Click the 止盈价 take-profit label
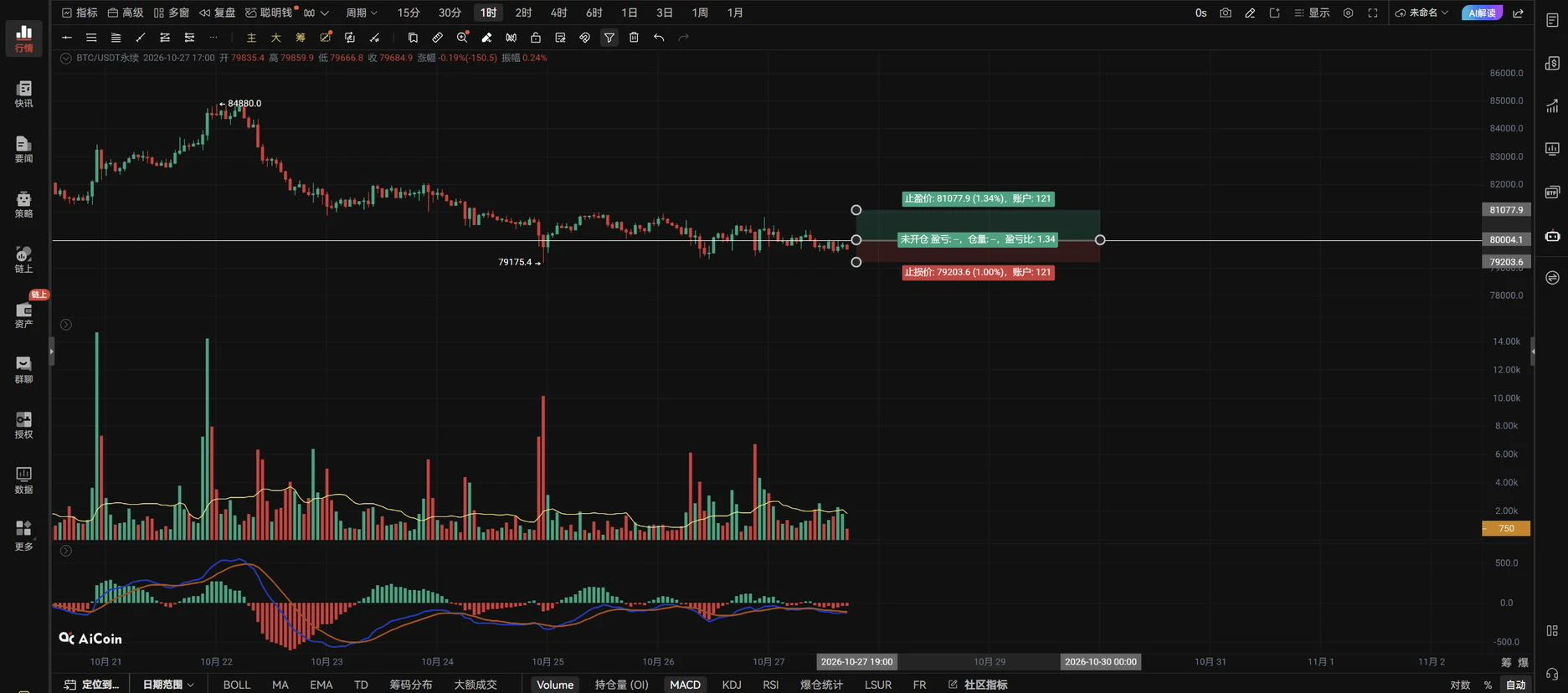The width and height of the screenshot is (1568, 693). tap(978, 199)
